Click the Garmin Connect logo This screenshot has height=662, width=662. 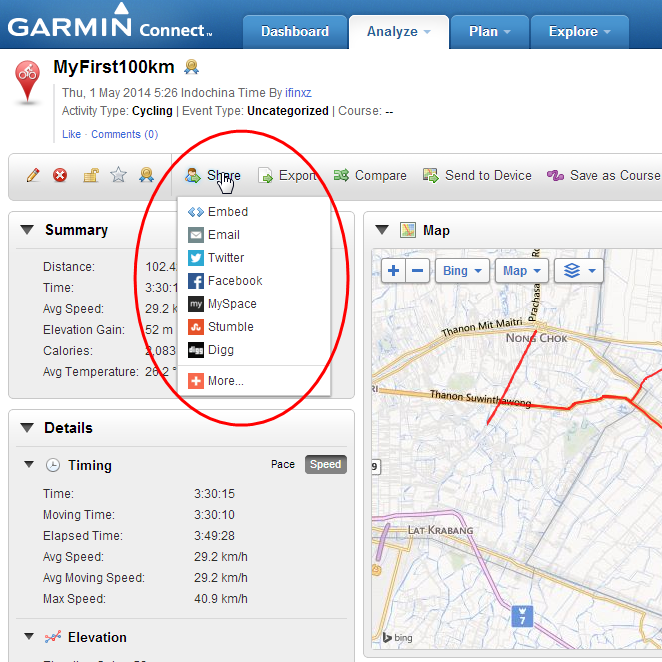click(110, 22)
